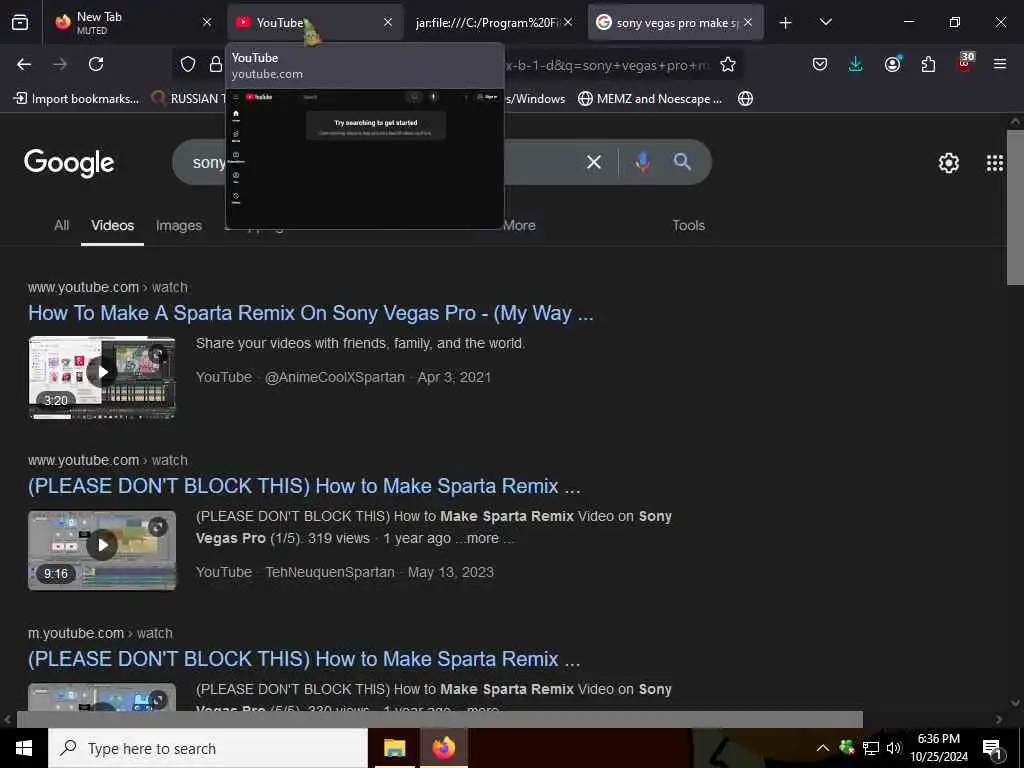
Task: Open the network tray icon
Action: (870, 748)
